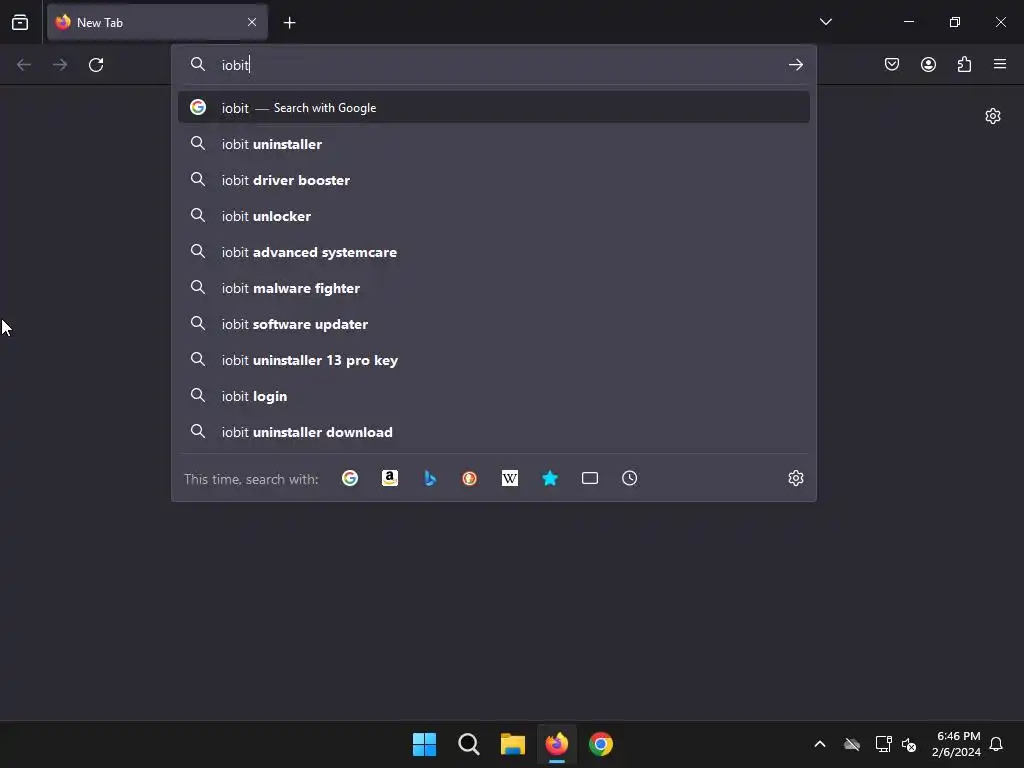Open search settings gear in dropdown

(795, 478)
